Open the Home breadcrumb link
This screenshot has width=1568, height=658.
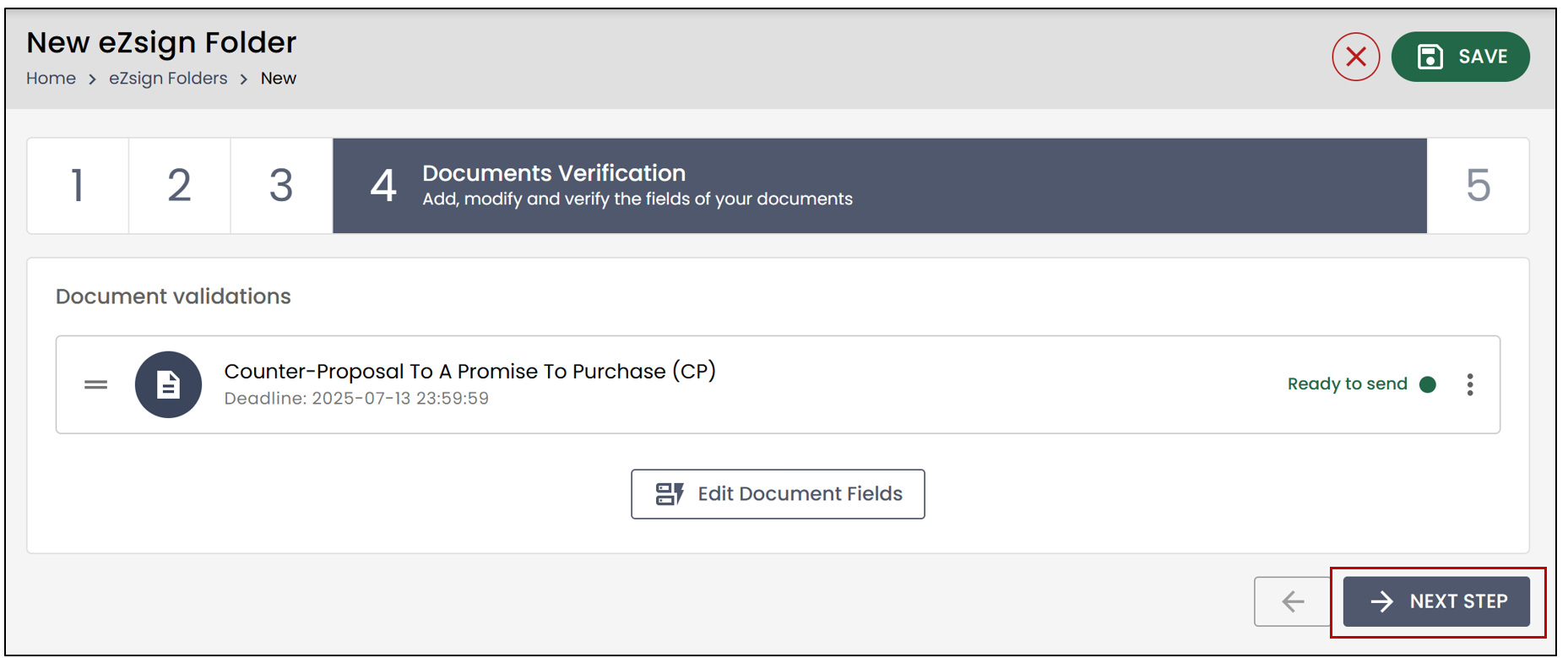51,79
